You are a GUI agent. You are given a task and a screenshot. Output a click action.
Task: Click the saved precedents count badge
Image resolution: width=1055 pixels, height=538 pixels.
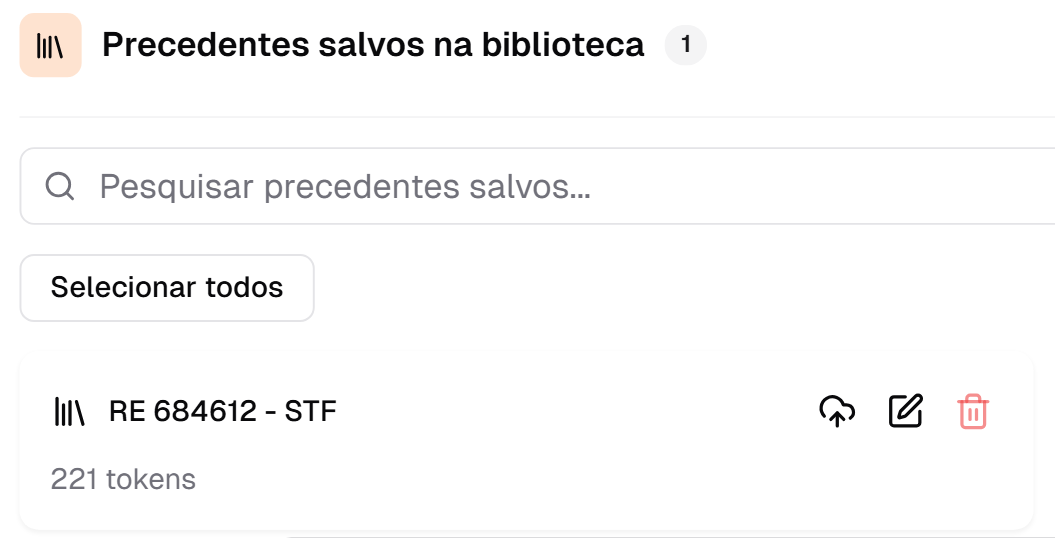click(x=686, y=45)
